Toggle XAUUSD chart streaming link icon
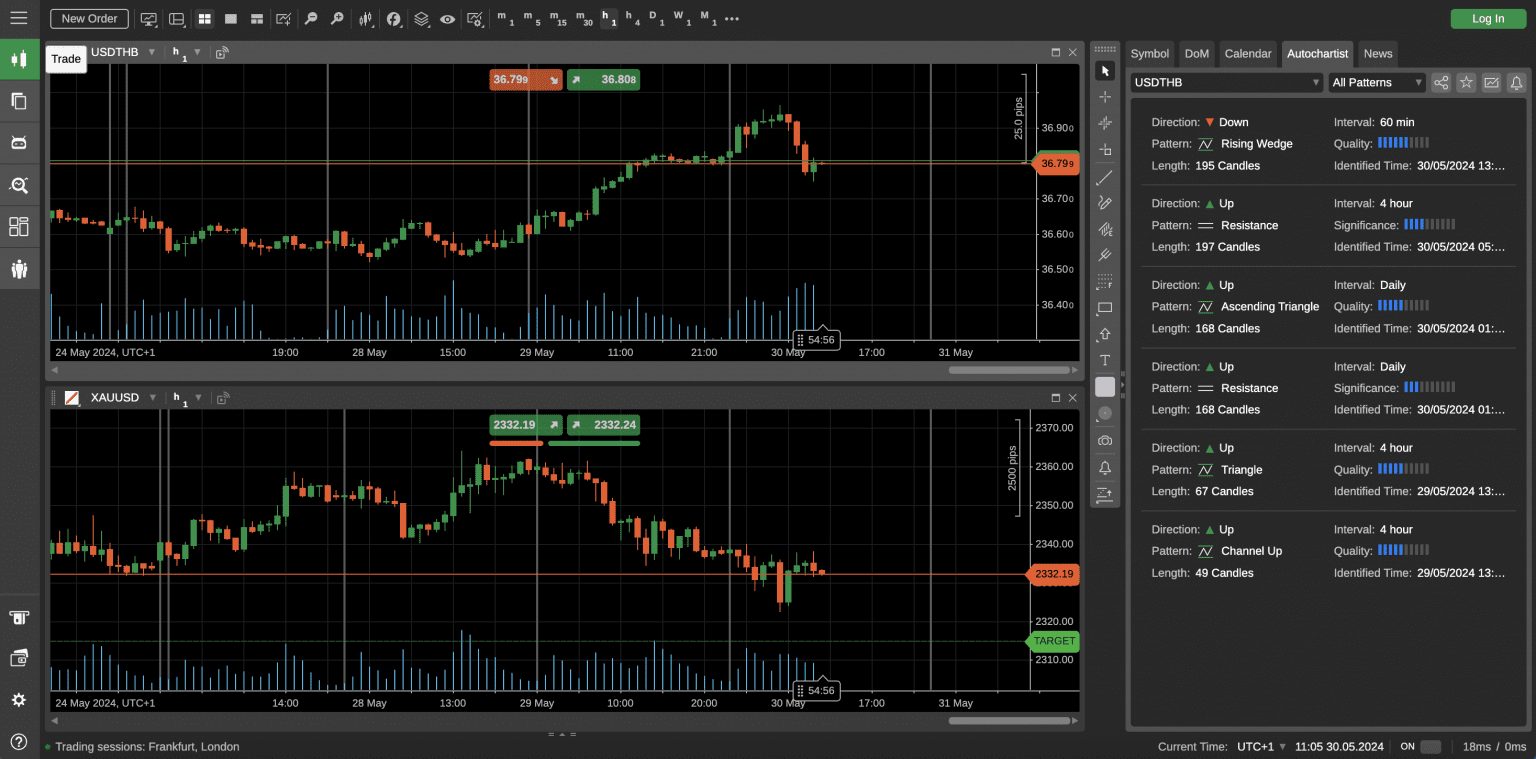This screenshot has width=1536, height=759. (x=222, y=398)
